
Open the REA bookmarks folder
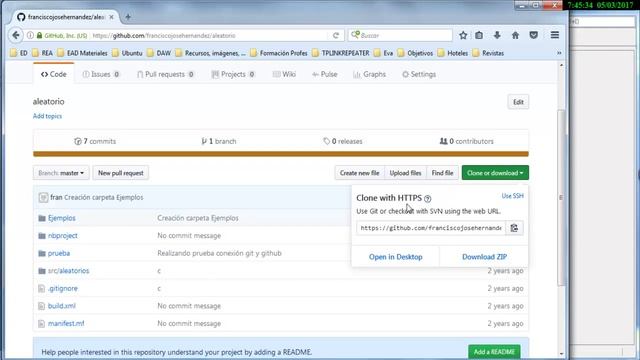42,53
